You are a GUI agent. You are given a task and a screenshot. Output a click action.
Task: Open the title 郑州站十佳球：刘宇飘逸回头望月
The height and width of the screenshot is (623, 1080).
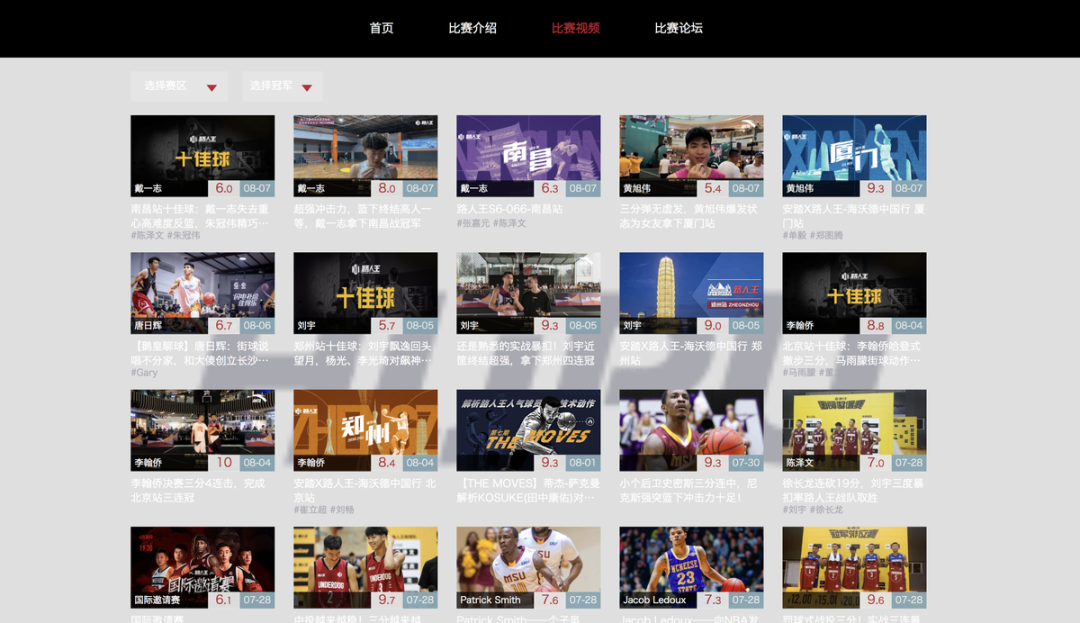pyautogui.click(x=362, y=352)
